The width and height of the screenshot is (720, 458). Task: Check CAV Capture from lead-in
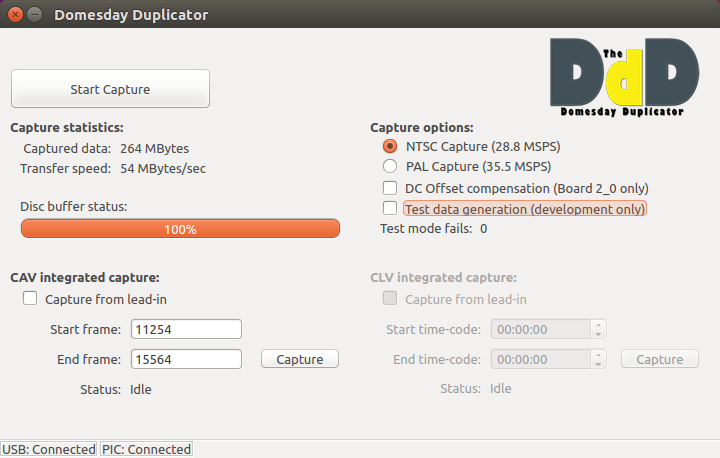click(x=30, y=299)
